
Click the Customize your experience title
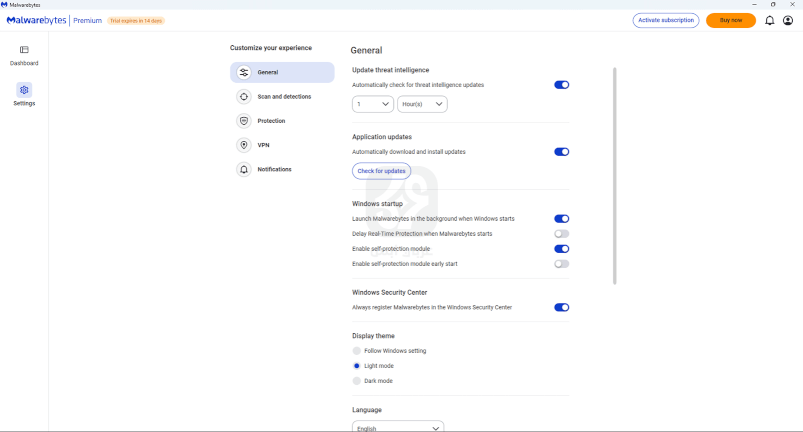coord(270,48)
